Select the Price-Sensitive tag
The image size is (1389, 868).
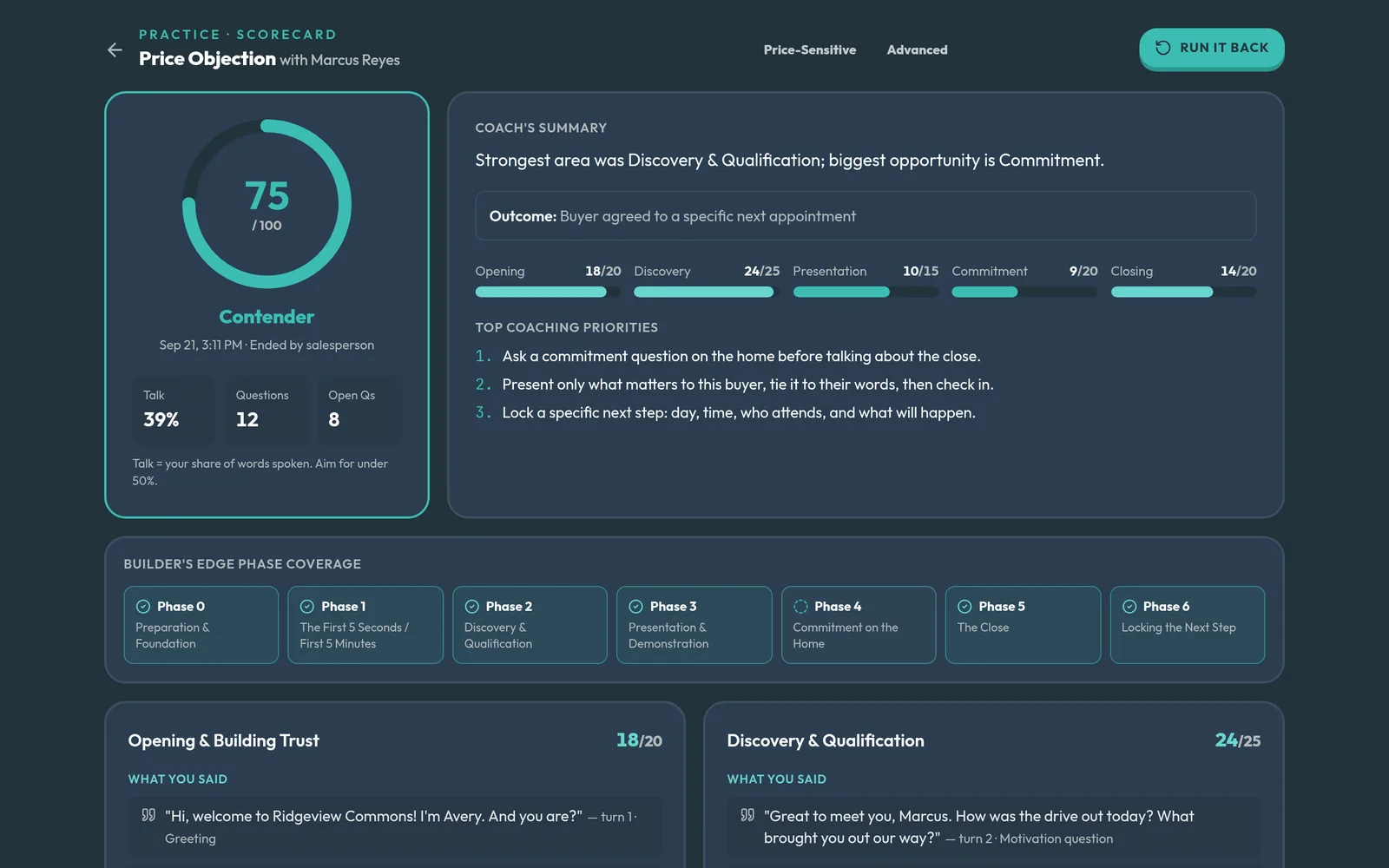809,50
